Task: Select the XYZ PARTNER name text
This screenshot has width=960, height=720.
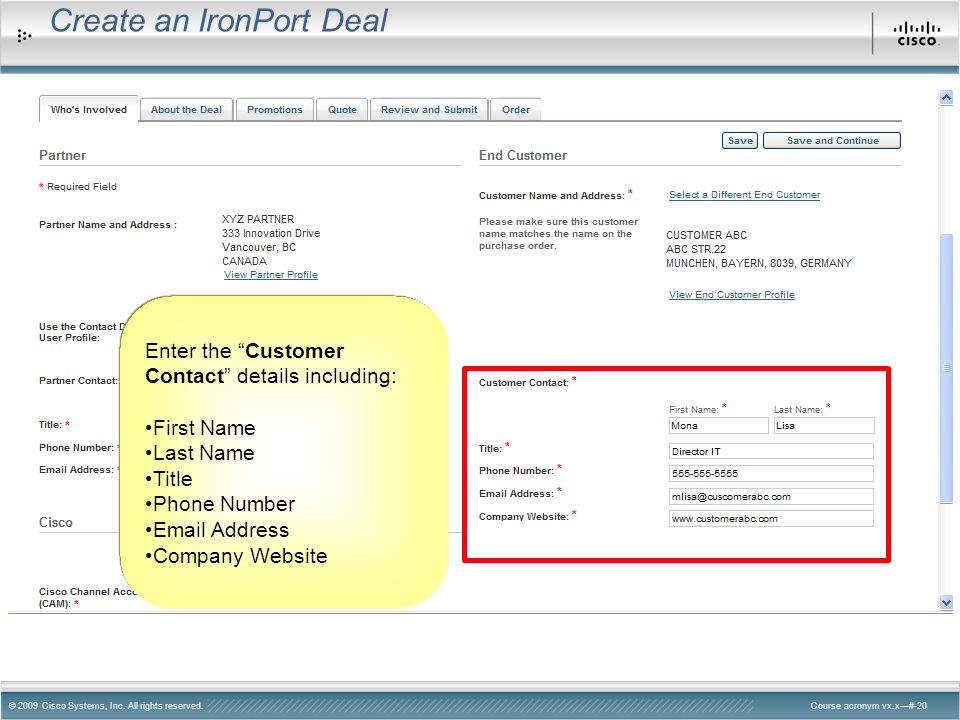Action: pos(258,219)
